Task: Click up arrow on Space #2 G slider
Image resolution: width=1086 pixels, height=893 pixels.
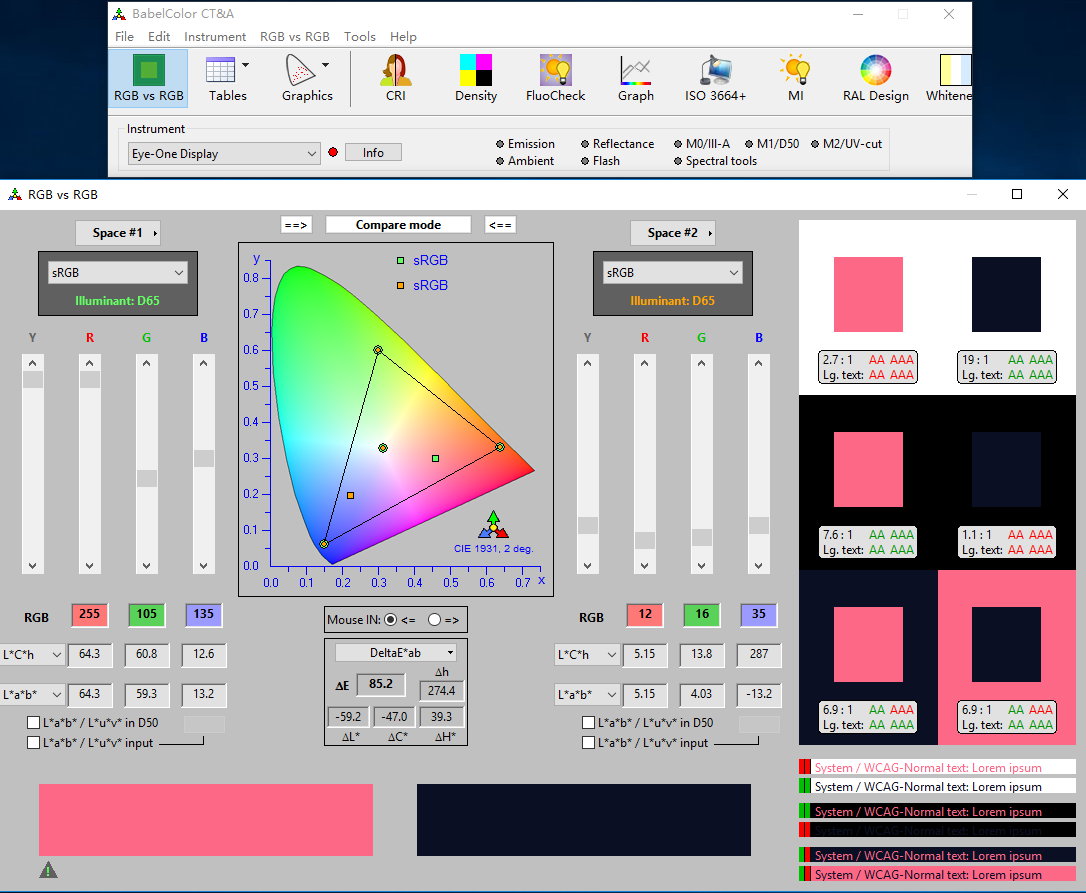Action: pyautogui.click(x=702, y=363)
